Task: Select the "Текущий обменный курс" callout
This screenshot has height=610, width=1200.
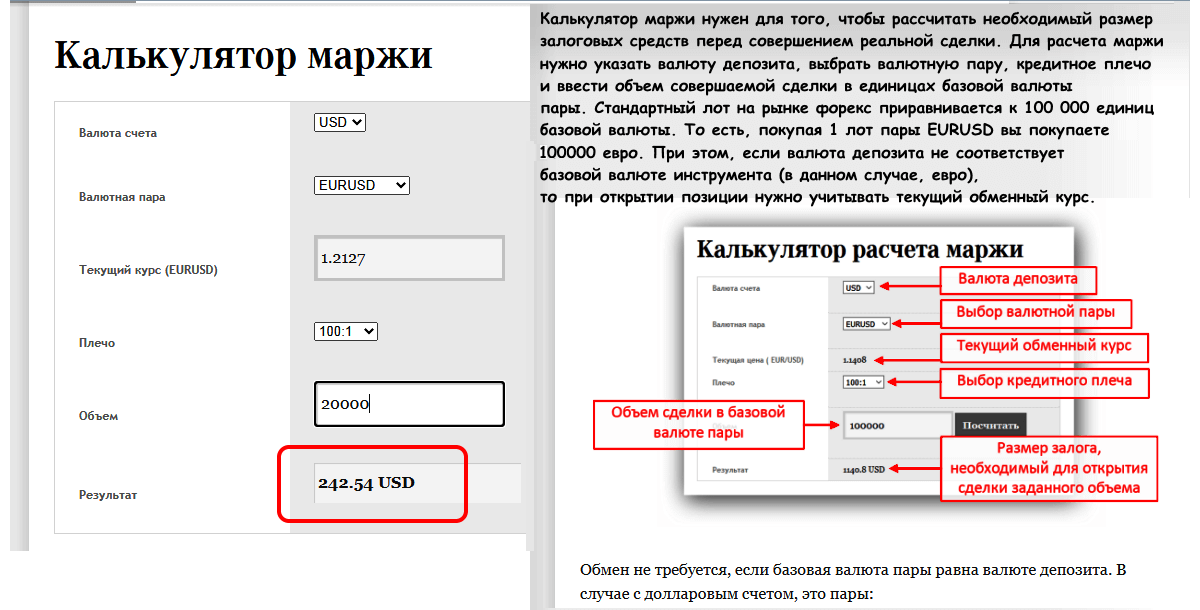Action: [1044, 347]
